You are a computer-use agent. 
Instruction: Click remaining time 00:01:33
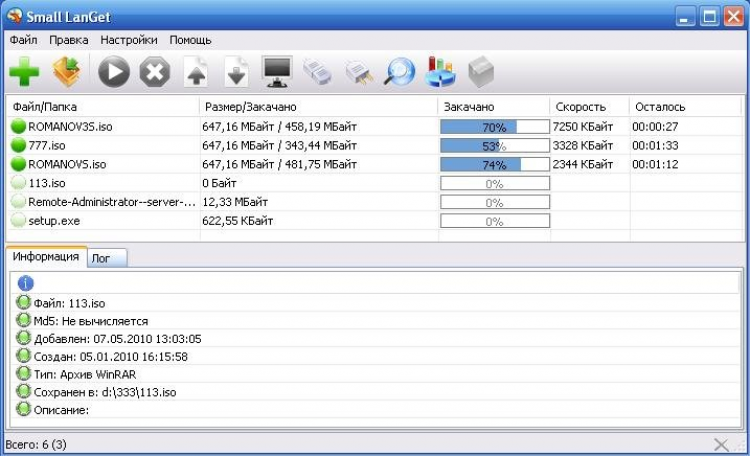(655, 145)
